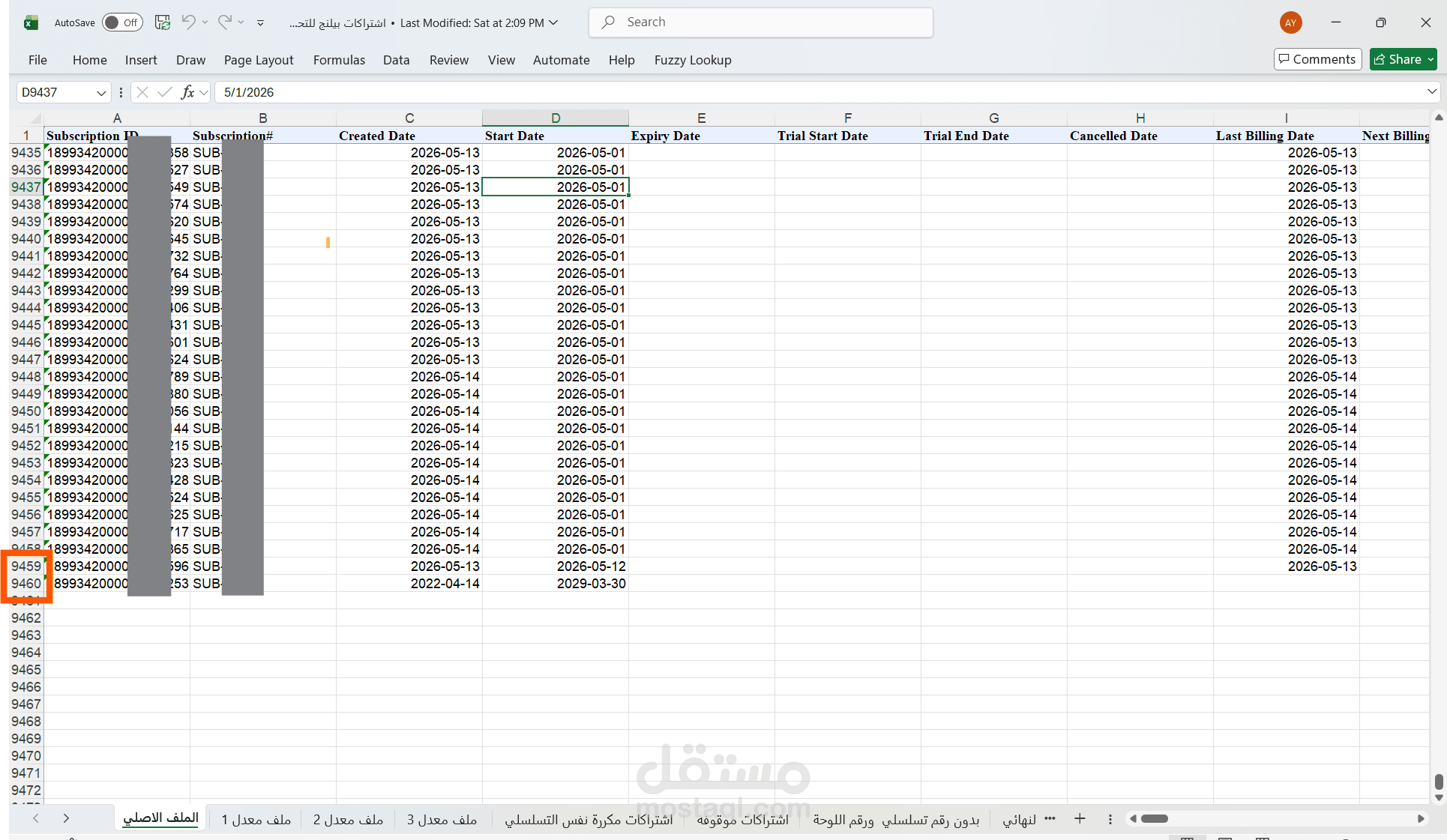The width and height of the screenshot is (1447, 840).
Task: Click the formula bar showing 5/1/2026
Action: coord(817,92)
